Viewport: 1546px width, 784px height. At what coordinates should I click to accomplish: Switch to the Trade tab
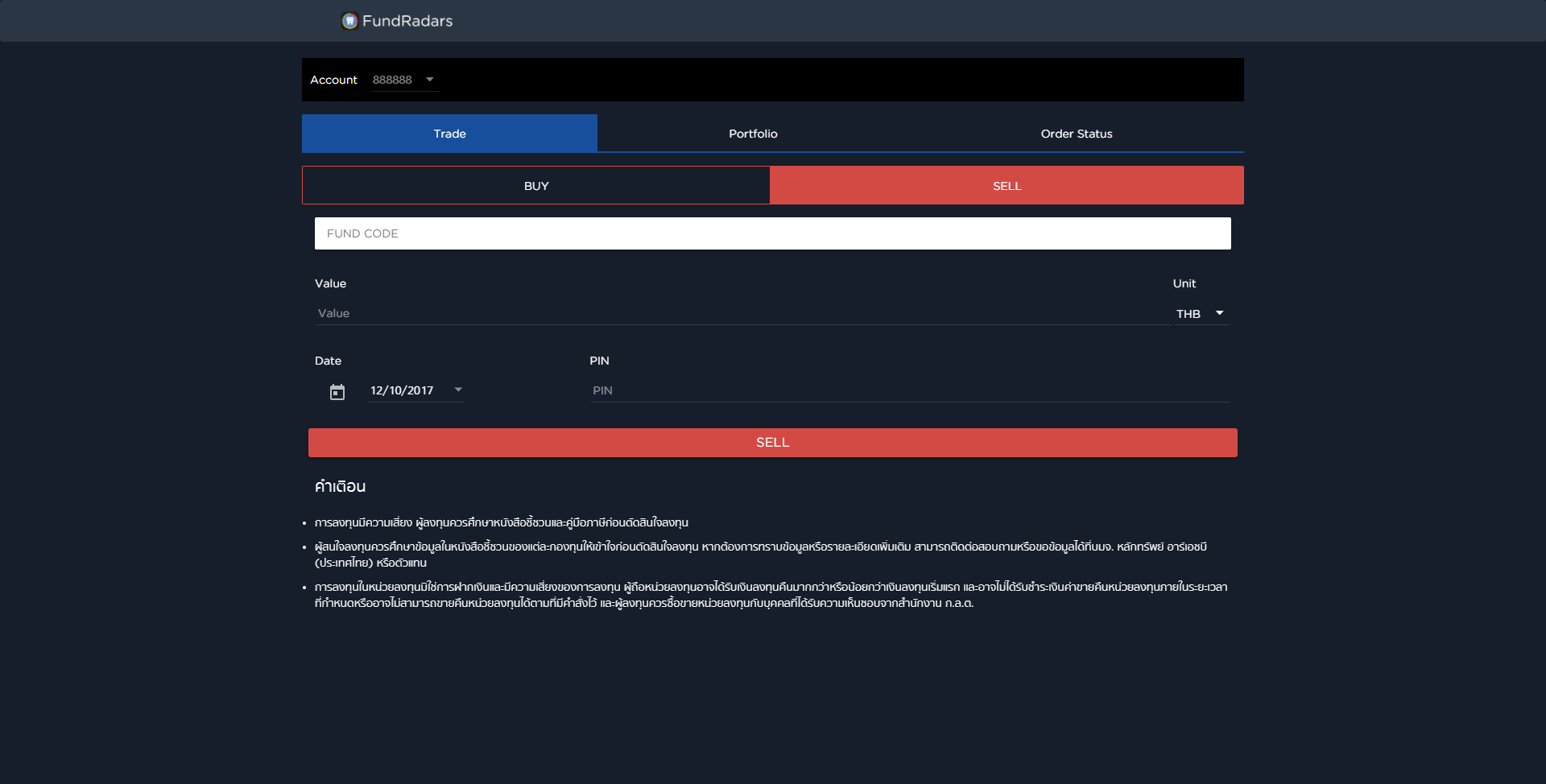click(x=449, y=134)
